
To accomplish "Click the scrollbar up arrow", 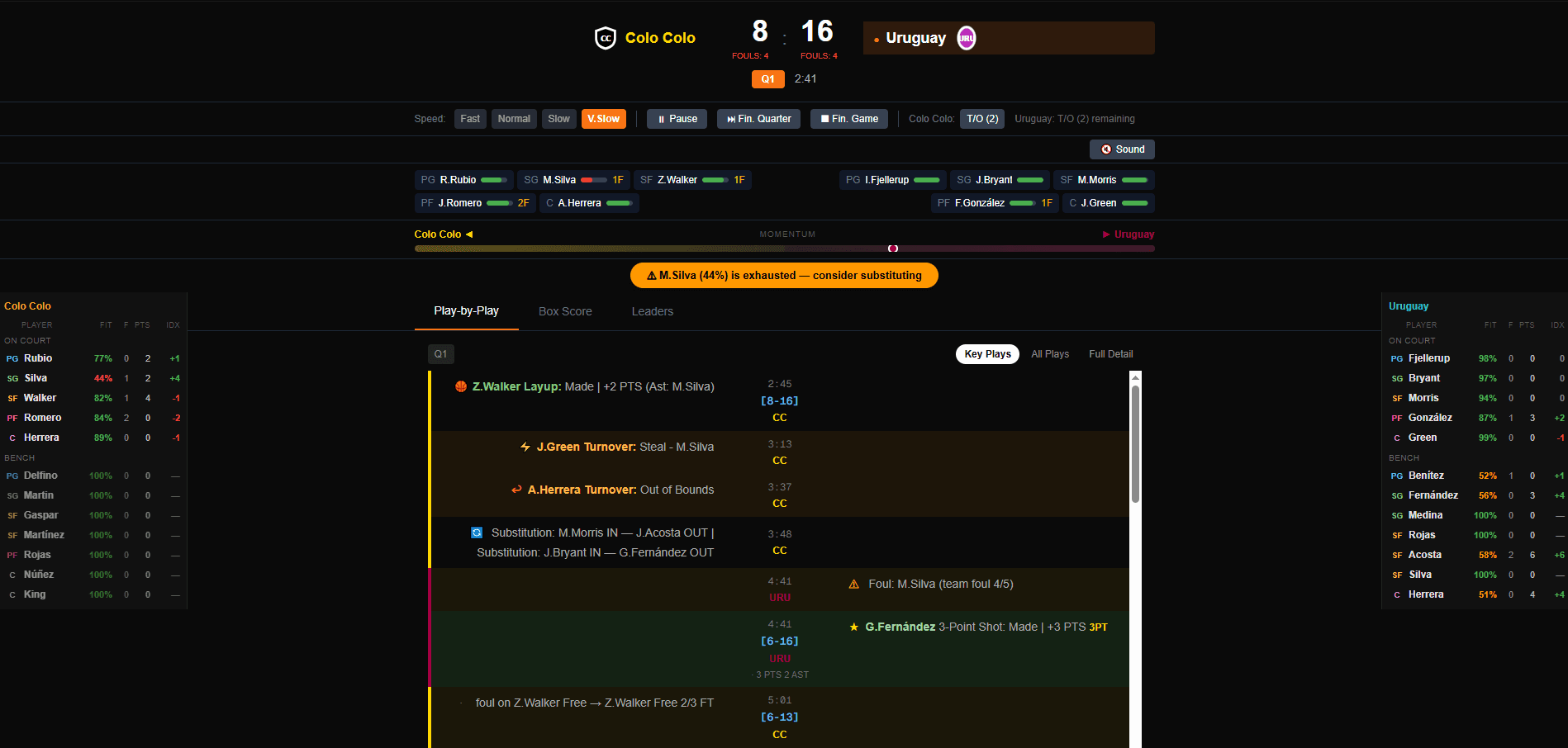I will 1135,376.
